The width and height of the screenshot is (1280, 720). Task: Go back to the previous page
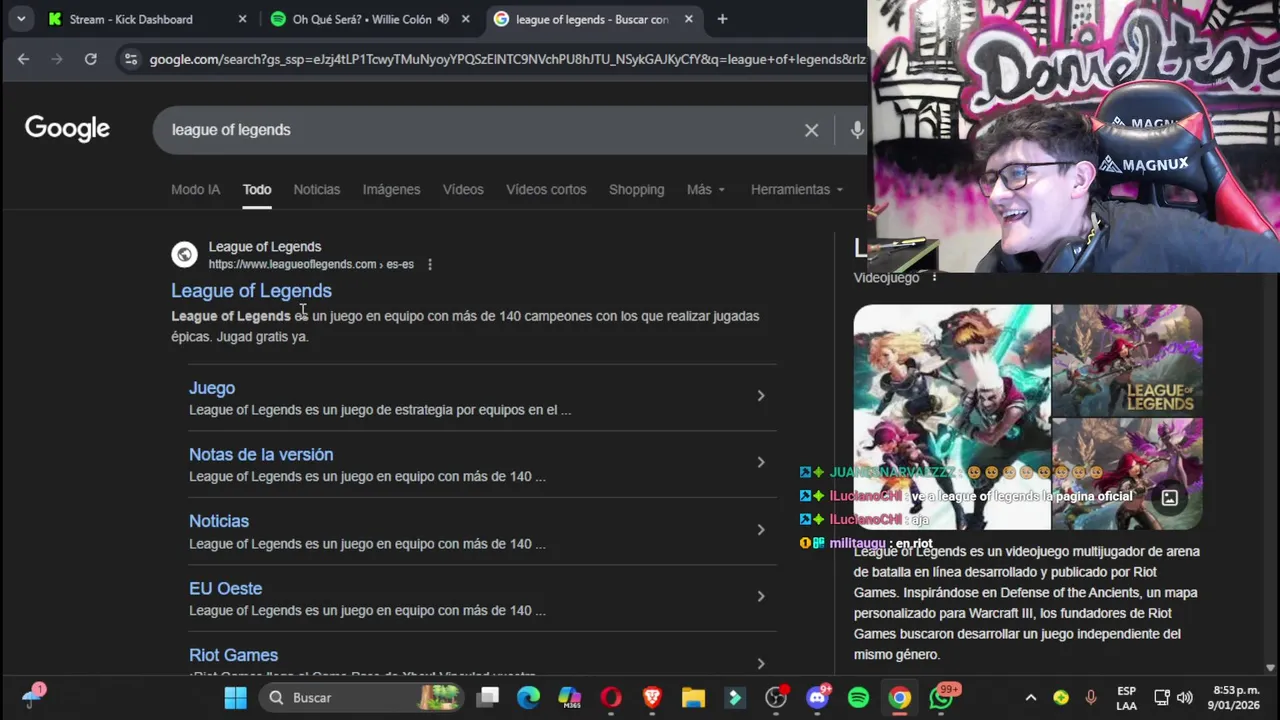tap(23, 59)
